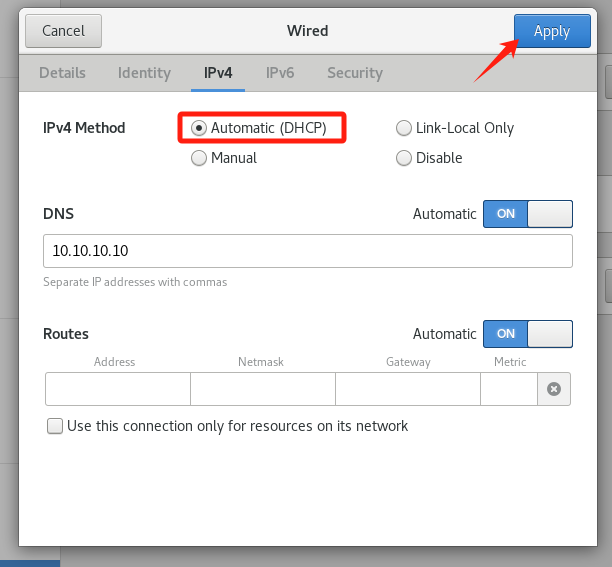The height and width of the screenshot is (567, 612).
Task: Select Link-Local Only option
Action: coord(404,128)
